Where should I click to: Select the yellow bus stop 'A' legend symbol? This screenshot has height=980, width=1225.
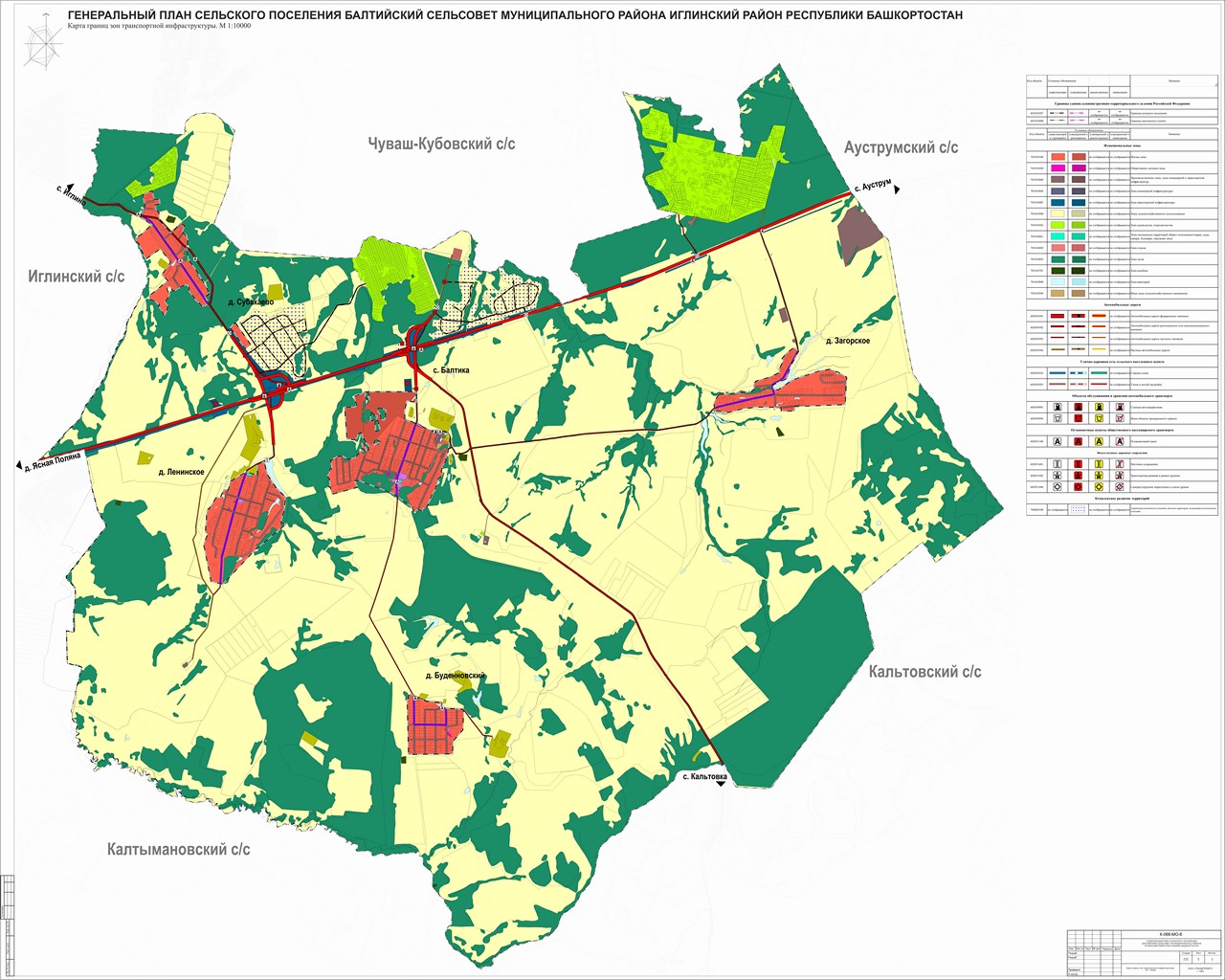pyautogui.click(x=1100, y=442)
